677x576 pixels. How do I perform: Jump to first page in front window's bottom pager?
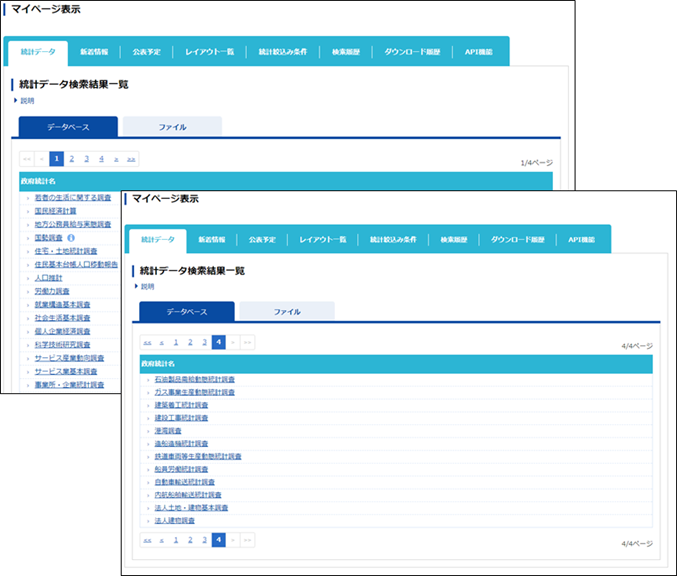(147, 540)
